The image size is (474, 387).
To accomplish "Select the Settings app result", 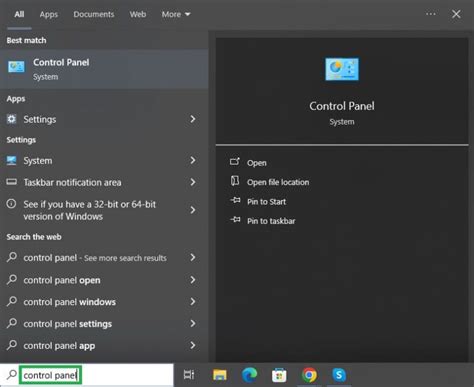I will pos(104,119).
